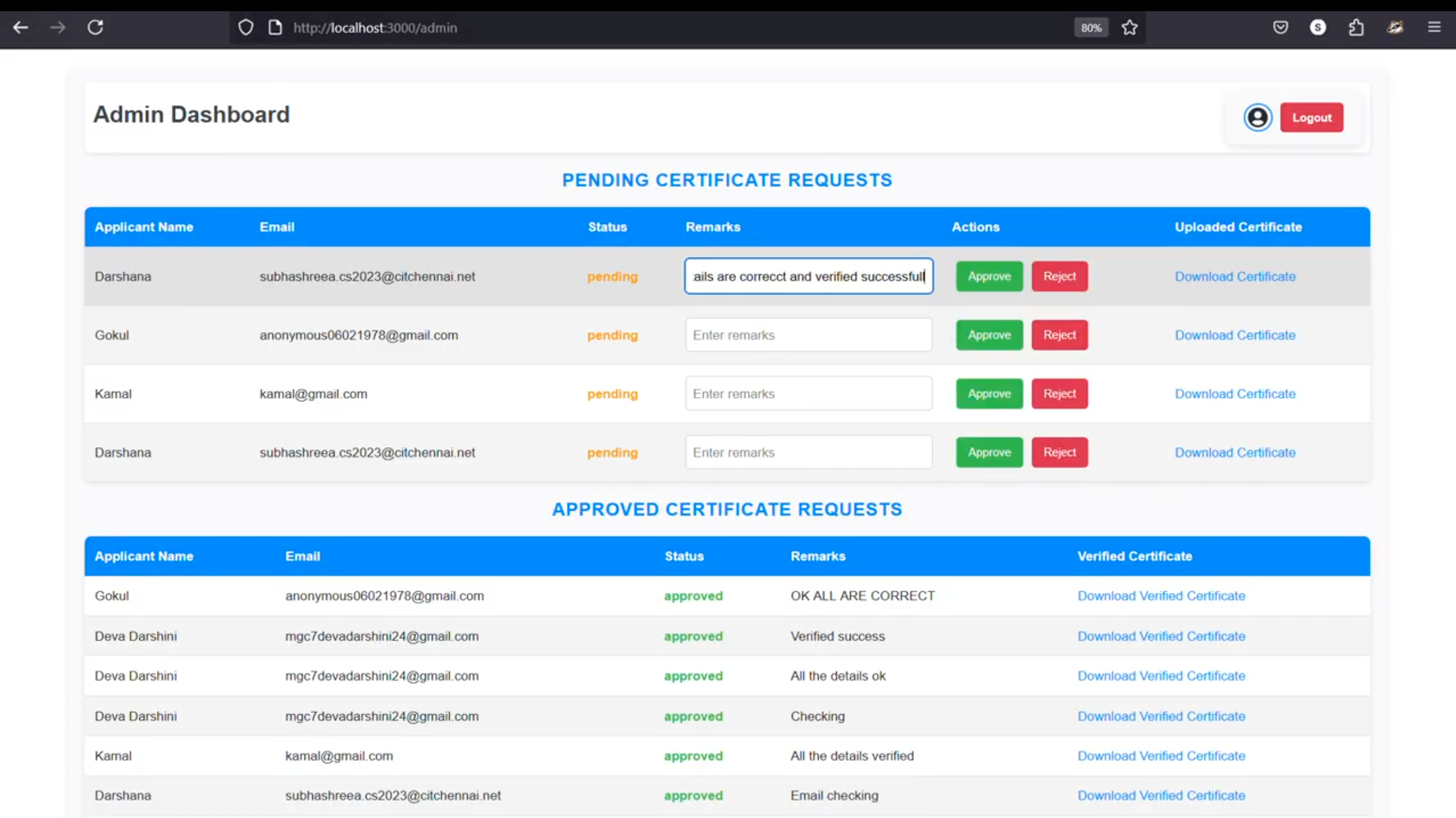Click the Logout button
Image resolution: width=1456 pixels, height=818 pixels.
(1311, 117)
